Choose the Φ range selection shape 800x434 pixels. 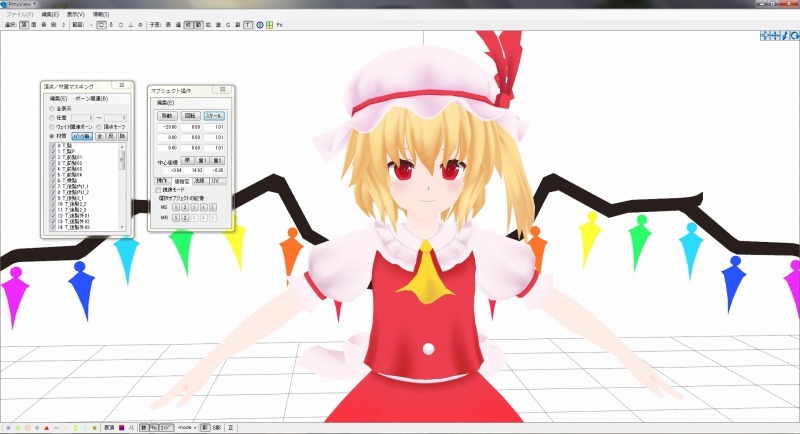(x=140, y=24)
